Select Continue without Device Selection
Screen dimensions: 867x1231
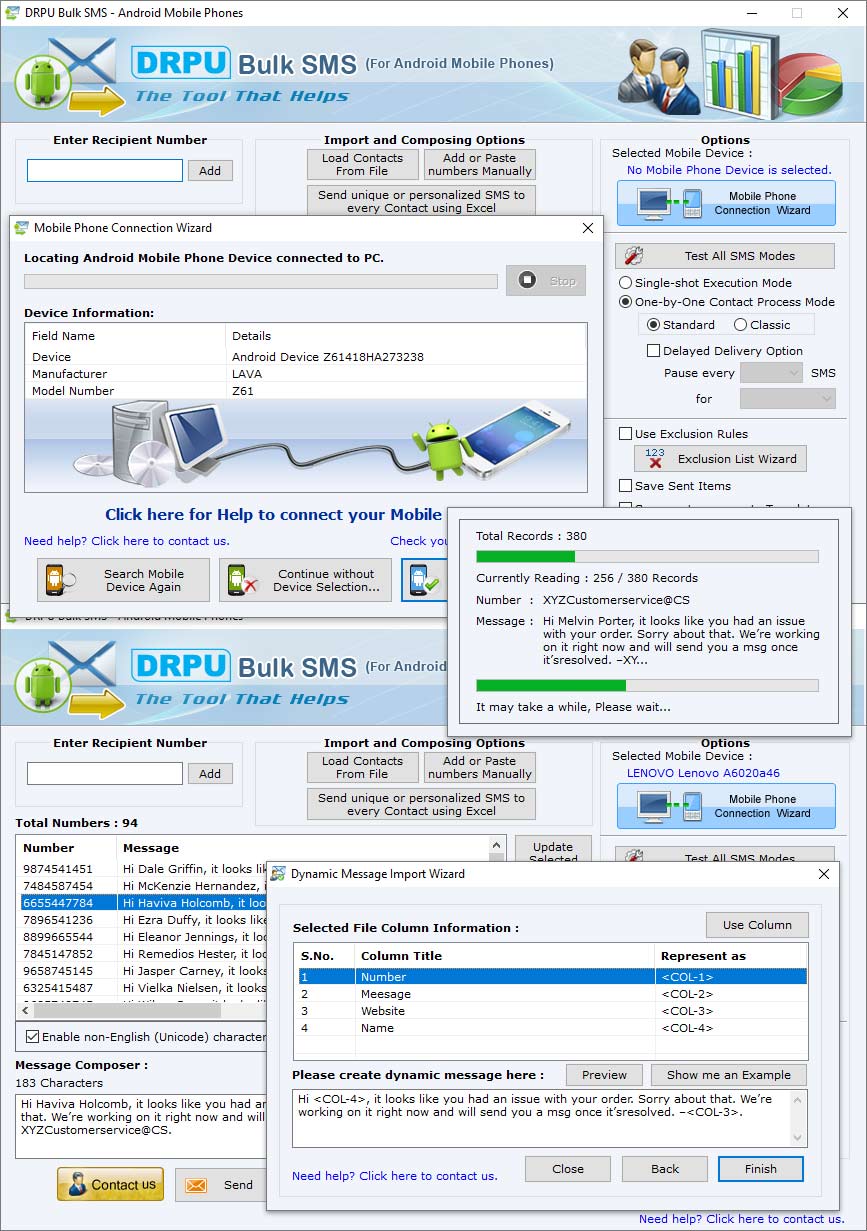point(304,579)
